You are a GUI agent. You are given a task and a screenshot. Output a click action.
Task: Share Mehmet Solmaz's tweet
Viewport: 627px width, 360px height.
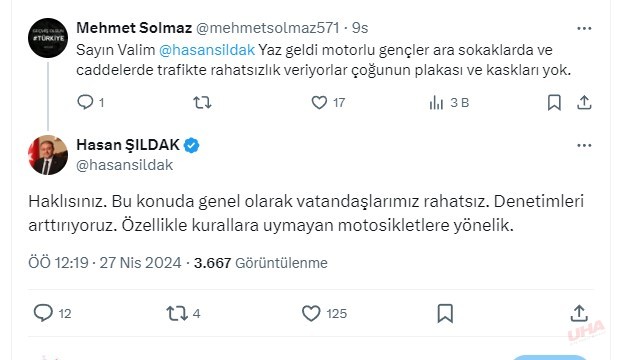tap(584, 103)
